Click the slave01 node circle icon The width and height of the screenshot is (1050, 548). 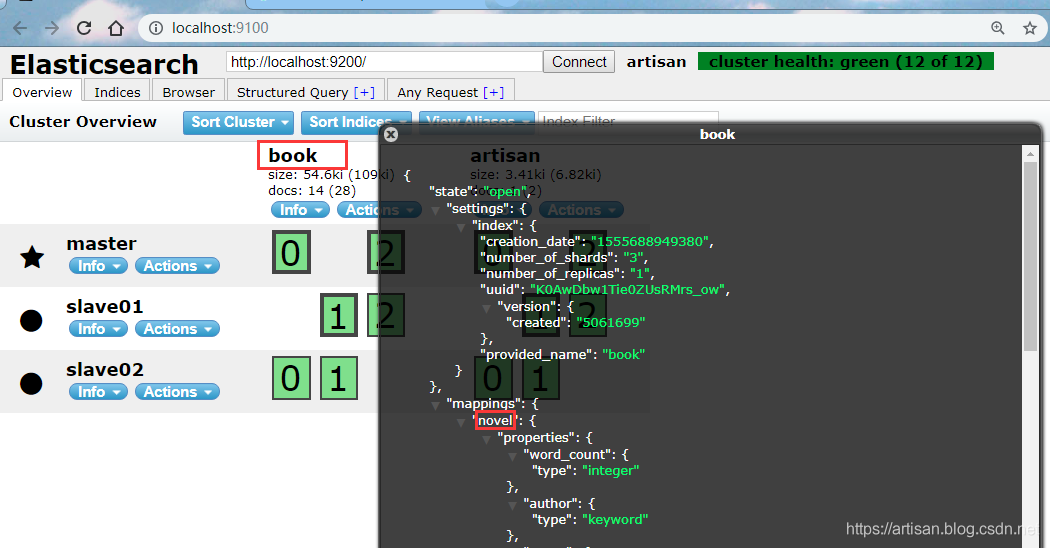tap(32, 320)
